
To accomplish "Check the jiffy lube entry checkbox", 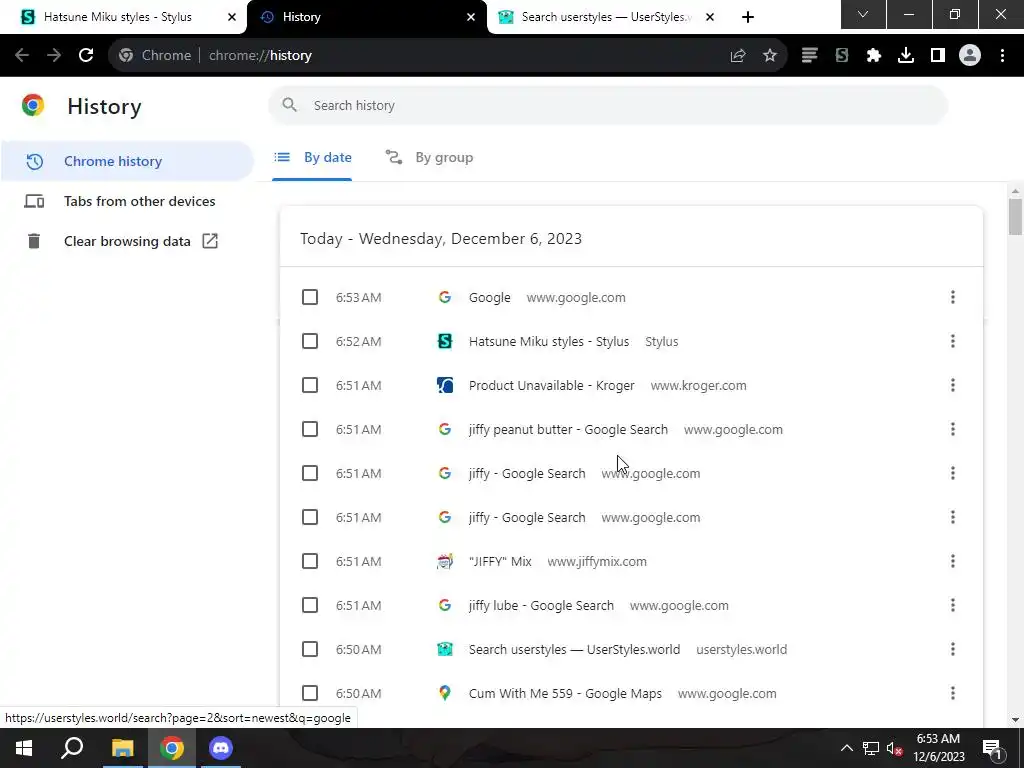I will tap(310, 605).
